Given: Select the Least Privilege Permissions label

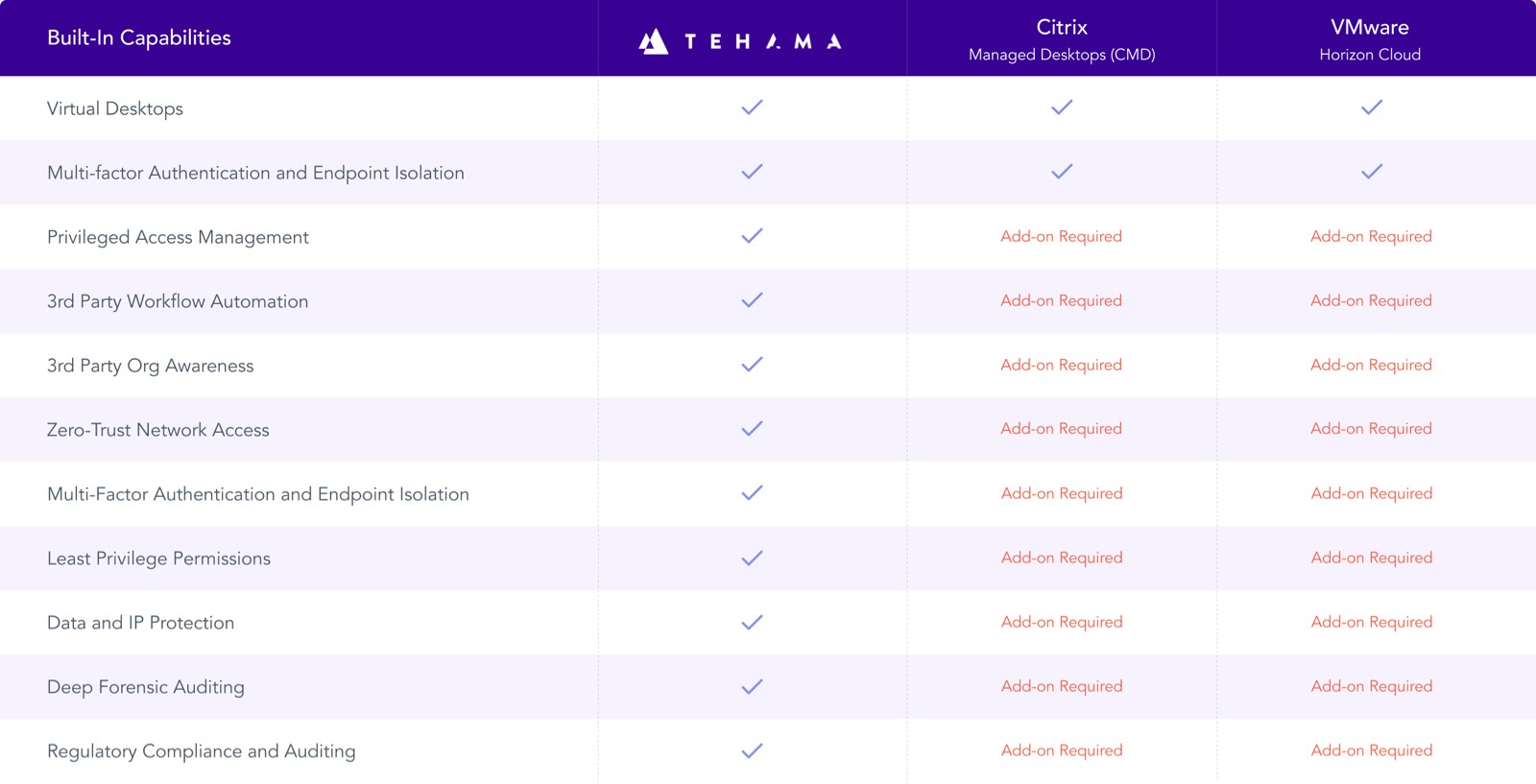Looking at the screenshot, I should pos(158,558).
